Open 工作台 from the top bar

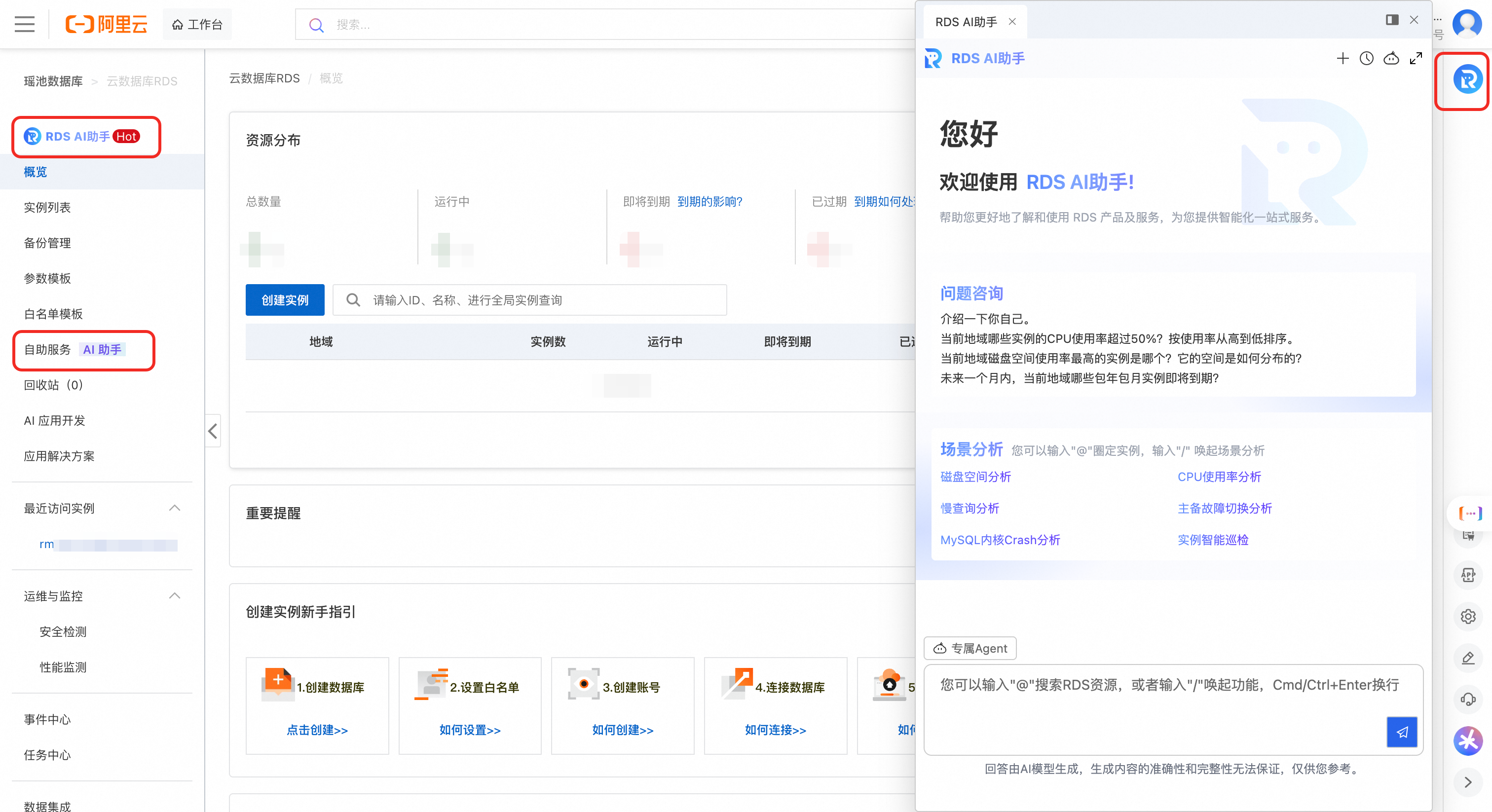coord(197,24)
